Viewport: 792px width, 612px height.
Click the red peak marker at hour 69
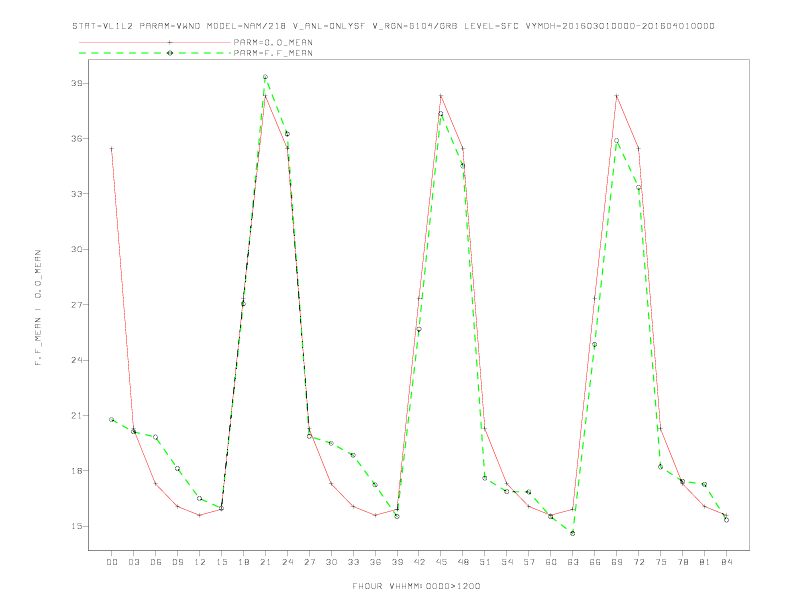click(x=617, y=96)
